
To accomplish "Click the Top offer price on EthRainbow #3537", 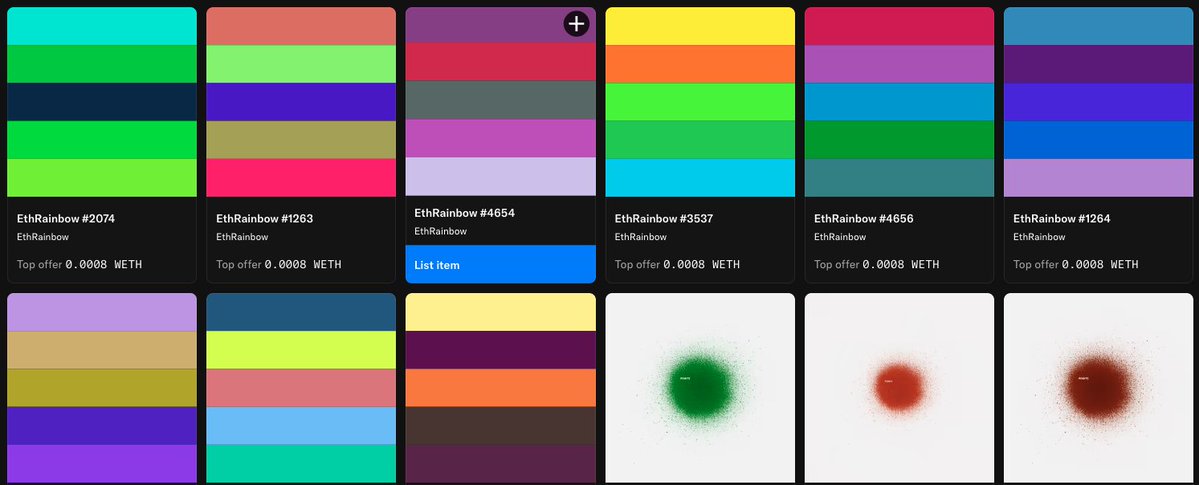I will click(x=702, y=265).
